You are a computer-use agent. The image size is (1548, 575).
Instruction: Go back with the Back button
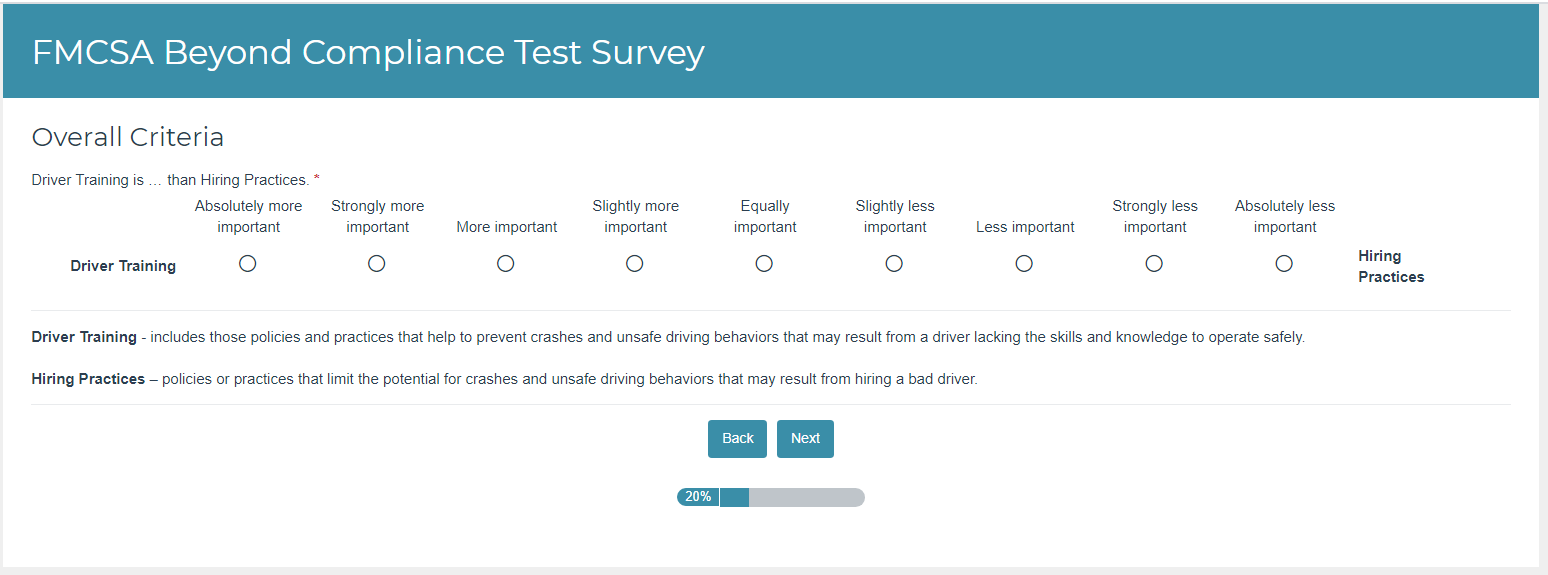(737, 439)
